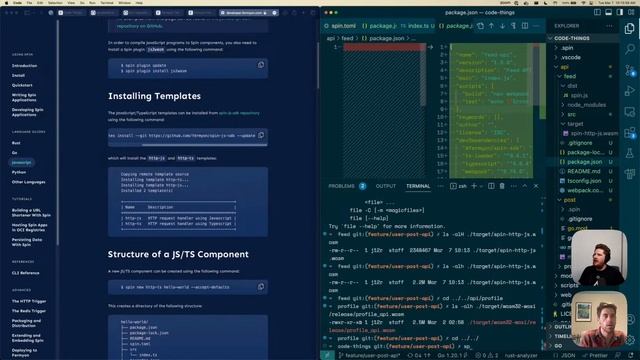Maximize the terminal panel size
The width and height of the screenshot is (640, 360).
(525, 186)
